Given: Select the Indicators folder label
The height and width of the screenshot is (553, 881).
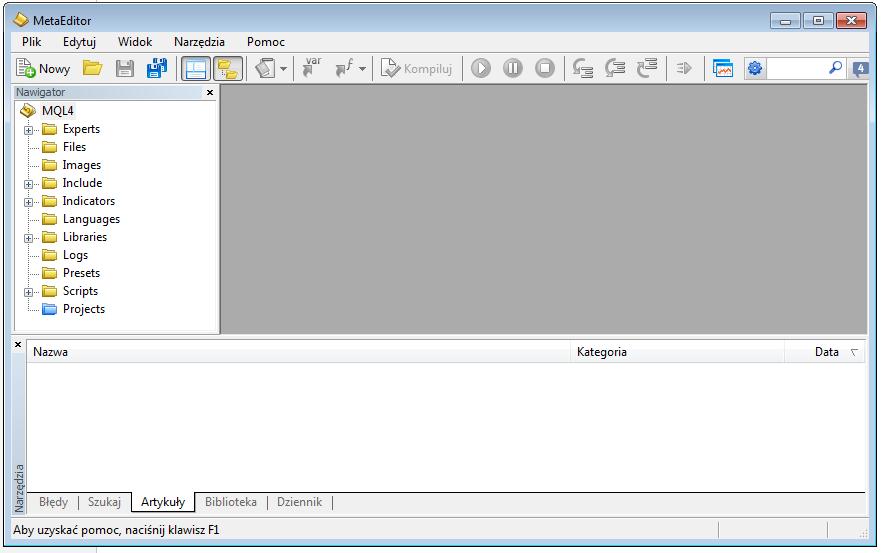Looking at the screenshot, I should coord(89,201).
